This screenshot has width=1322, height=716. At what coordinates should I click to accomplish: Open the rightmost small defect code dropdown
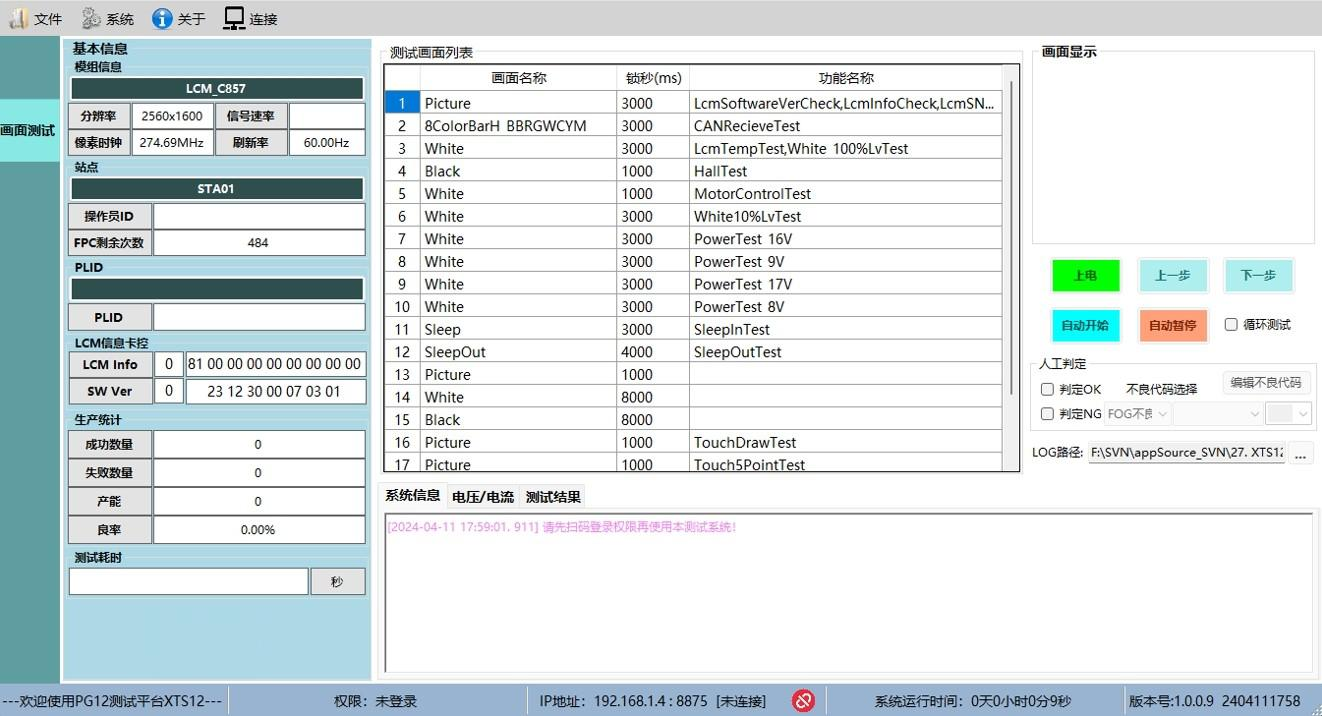coord(1288,414)
